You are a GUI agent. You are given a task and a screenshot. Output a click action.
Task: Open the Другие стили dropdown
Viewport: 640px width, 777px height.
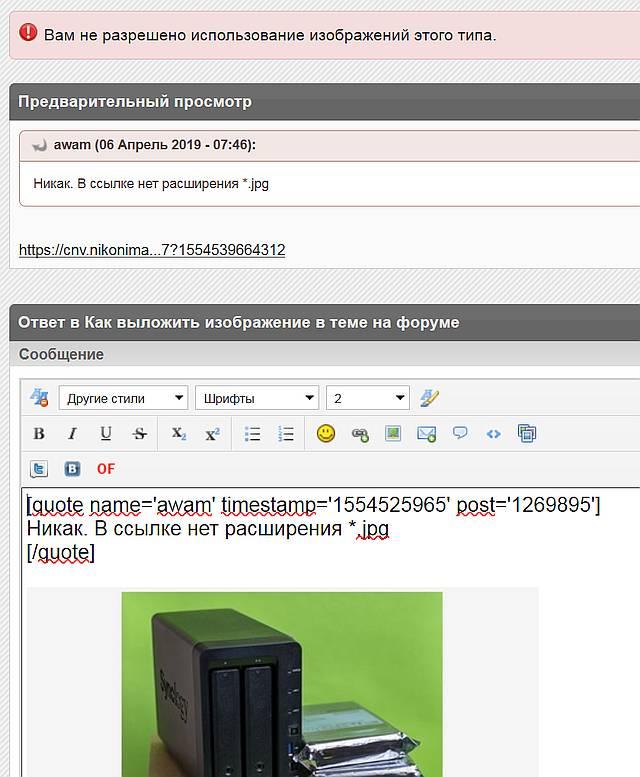pyautogui.click(x=123, y=398)
